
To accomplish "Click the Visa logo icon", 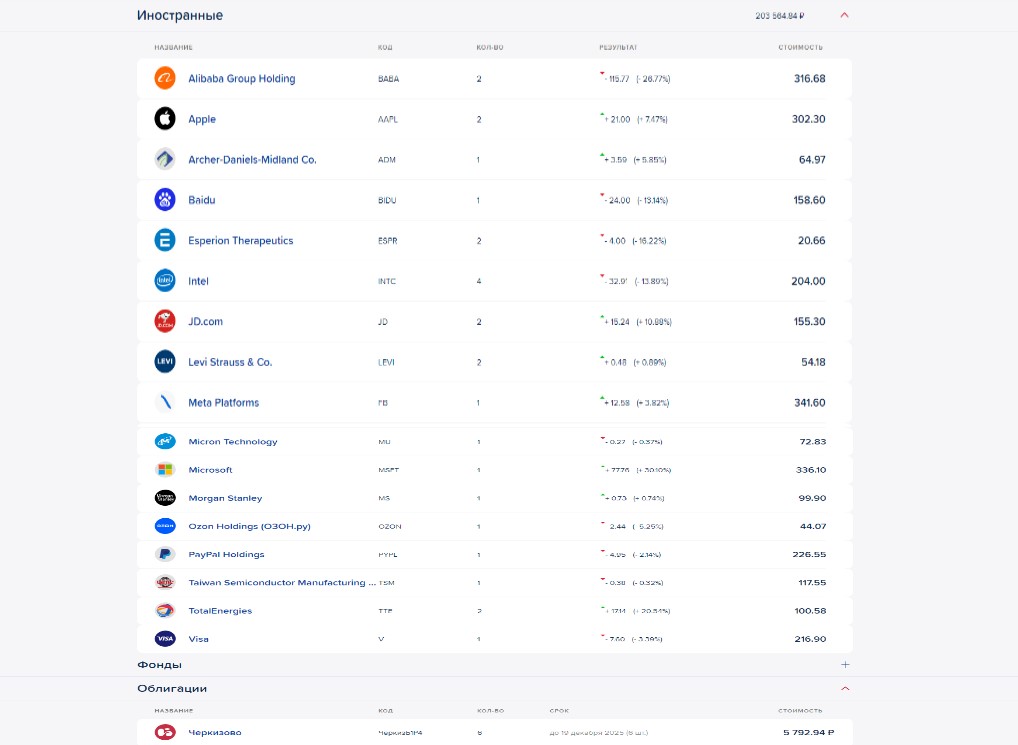I will pos(165,639).
